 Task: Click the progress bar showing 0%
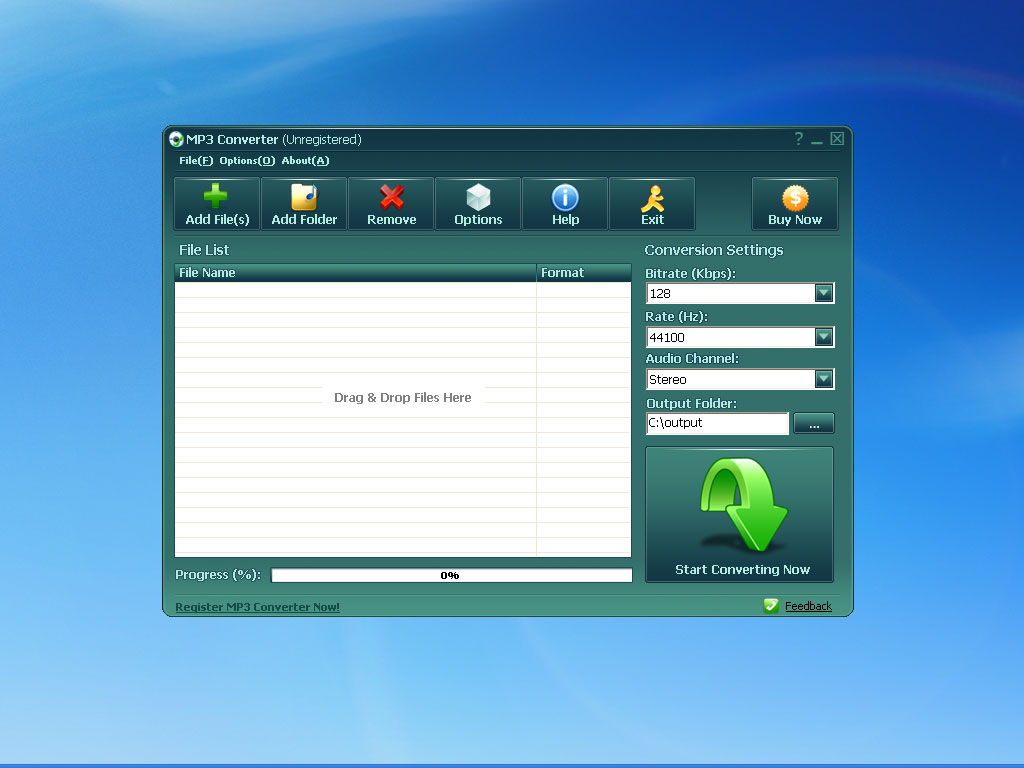(450, 574)
